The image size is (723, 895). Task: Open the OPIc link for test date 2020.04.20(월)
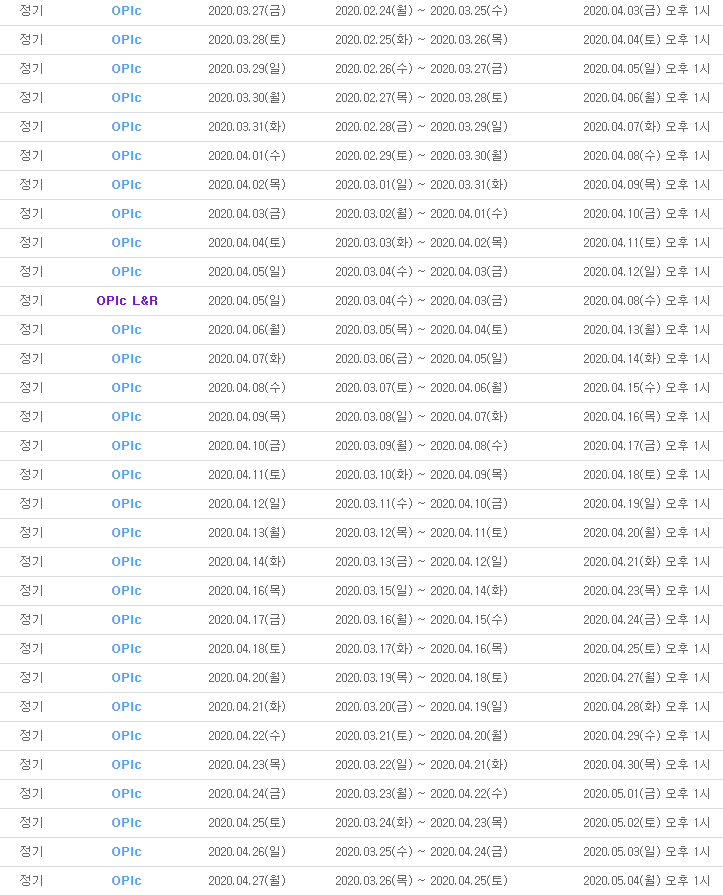pos(126,678)
